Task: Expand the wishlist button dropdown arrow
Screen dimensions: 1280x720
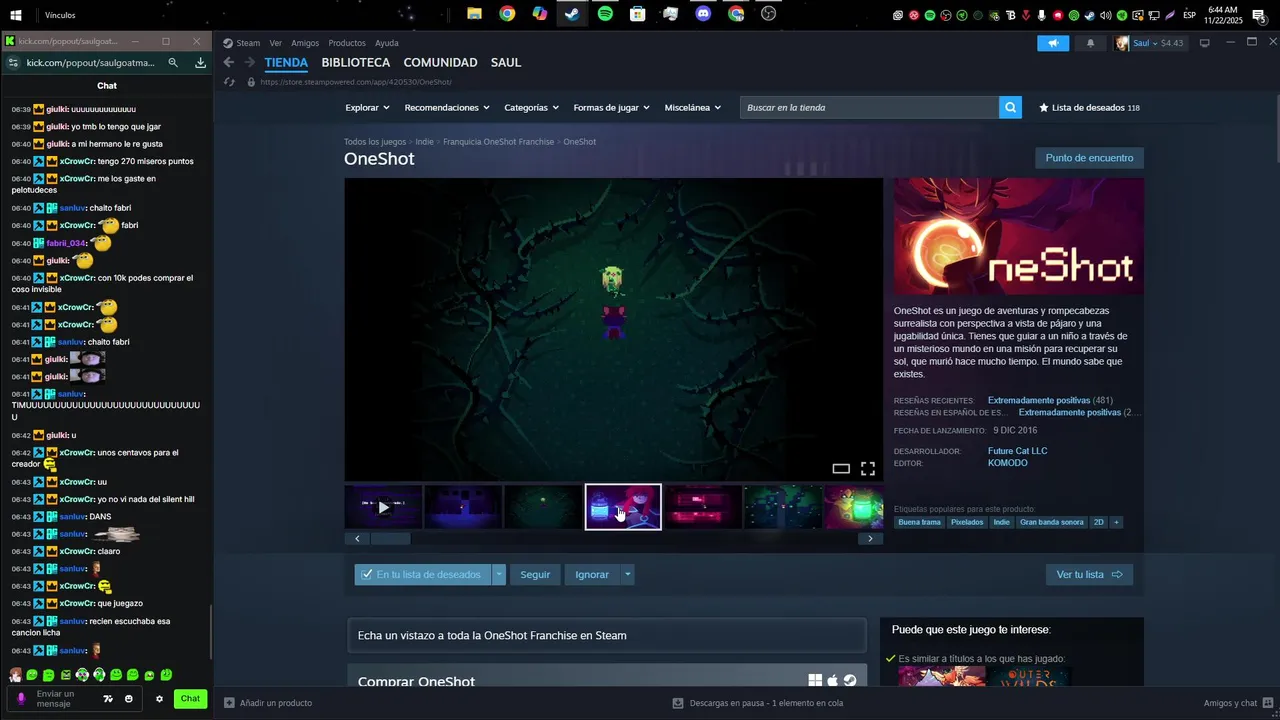Action: tap(499, 575)
